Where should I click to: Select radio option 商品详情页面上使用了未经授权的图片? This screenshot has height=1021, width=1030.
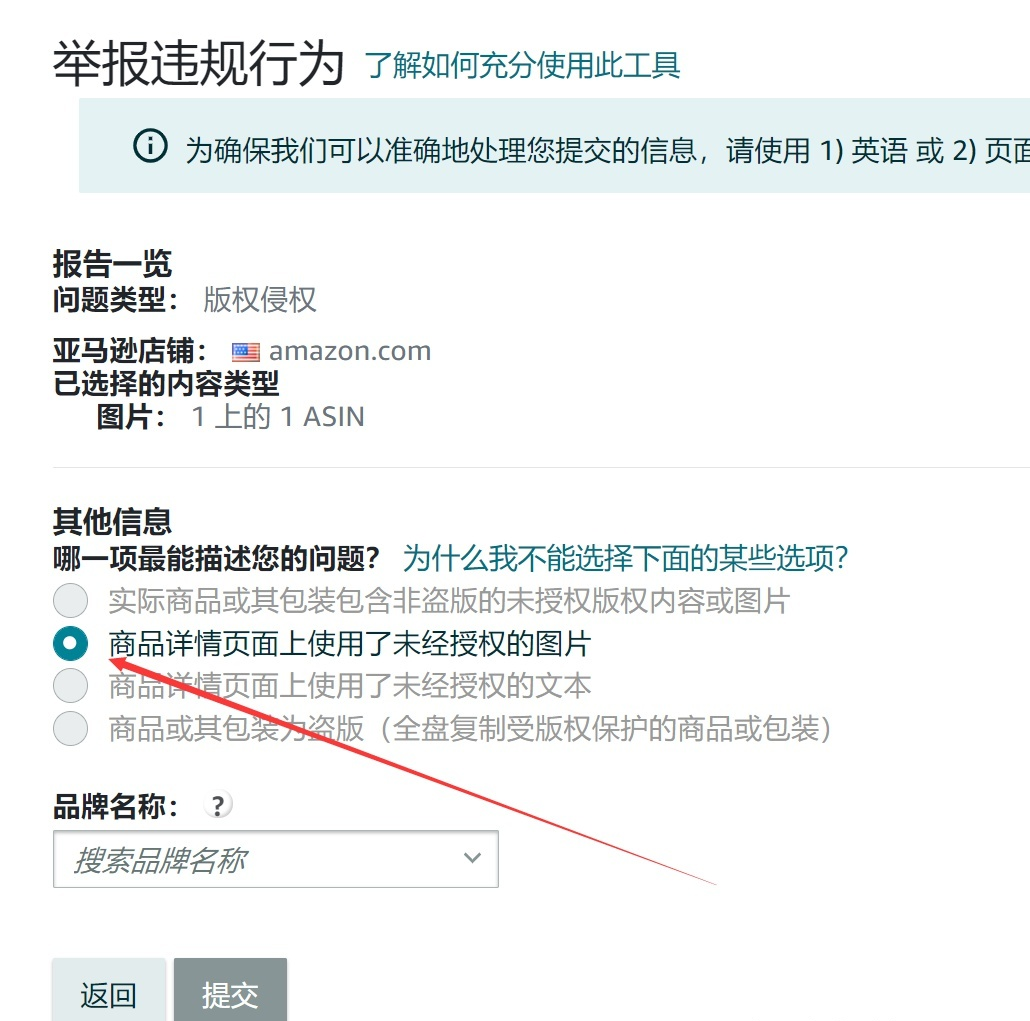[x=70, y=644]
